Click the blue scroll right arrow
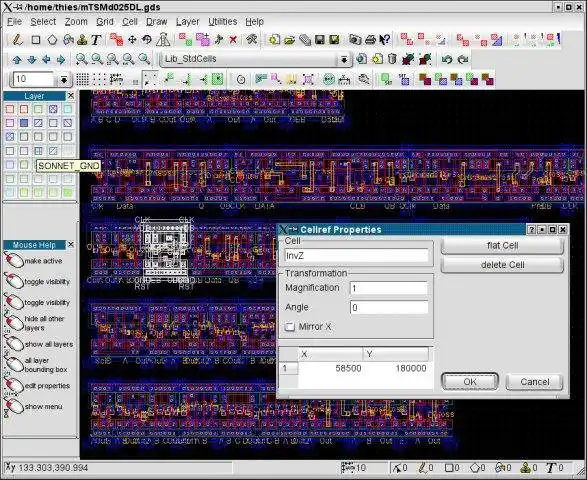The height and width of the screenshot is (480, 587). coord(61,60)
